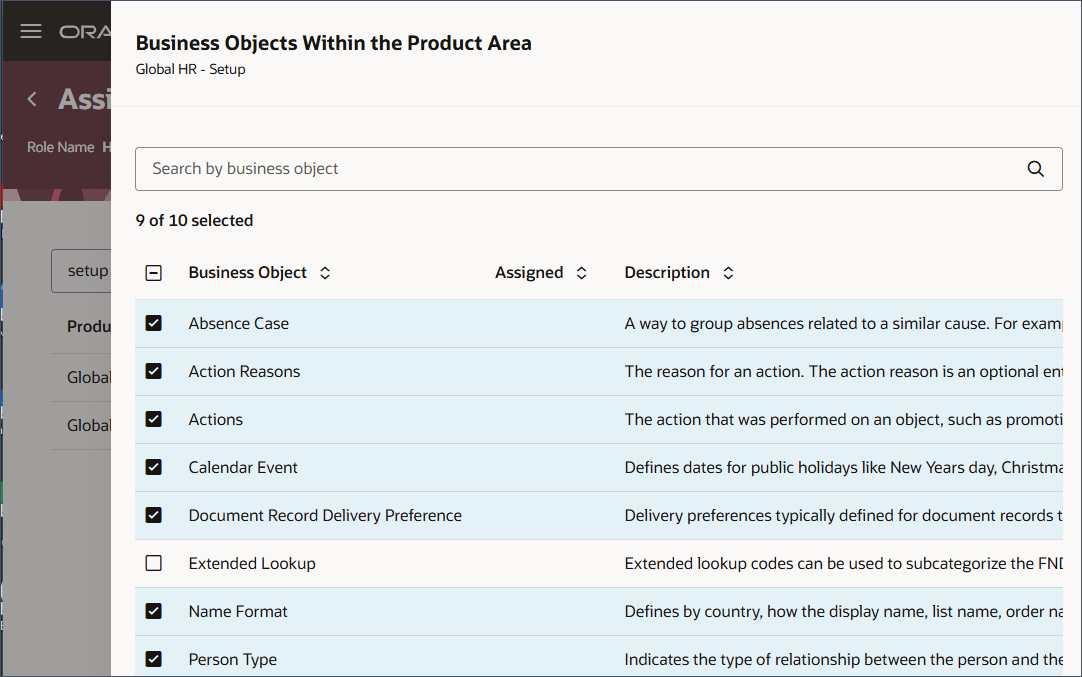Sort by the Description column

click(728, 273)
